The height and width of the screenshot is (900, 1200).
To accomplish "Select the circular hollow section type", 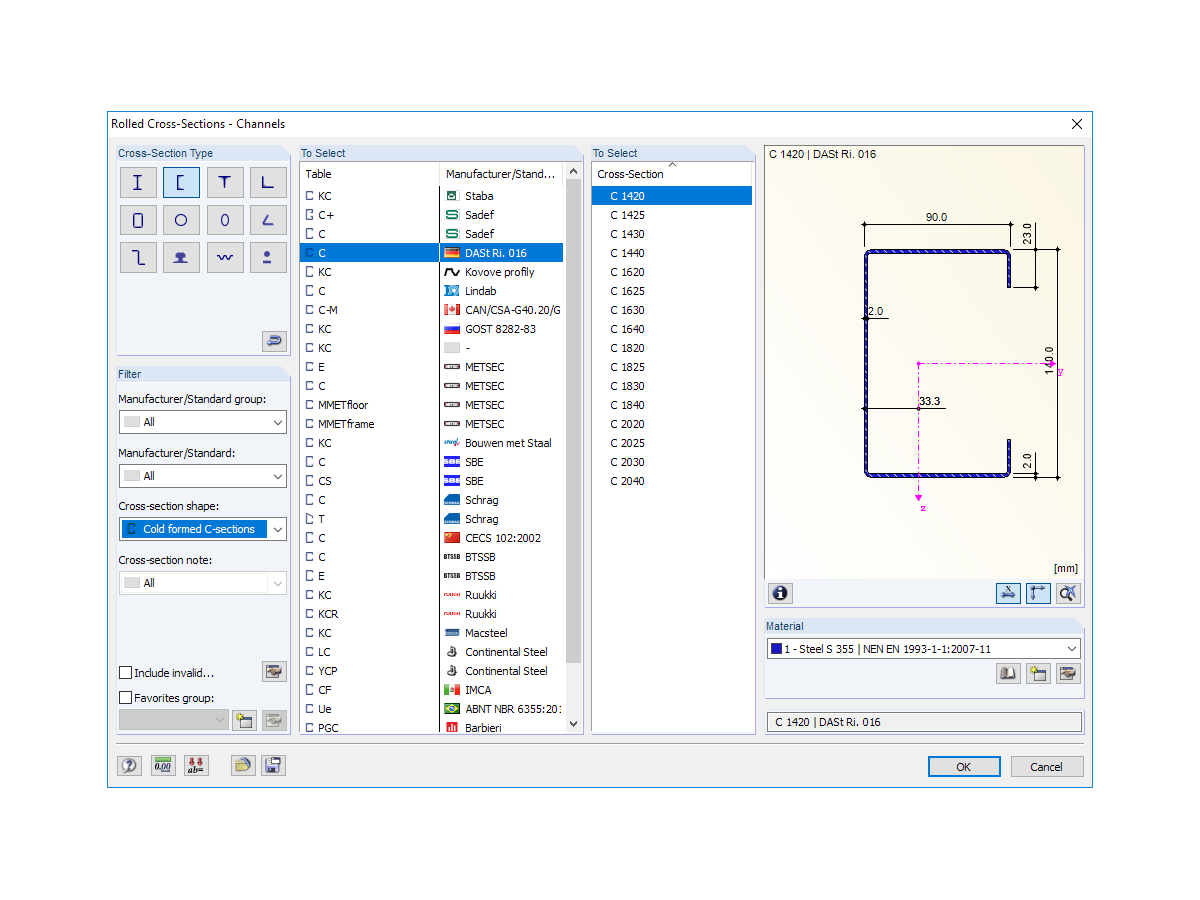I will coord(181,220).
